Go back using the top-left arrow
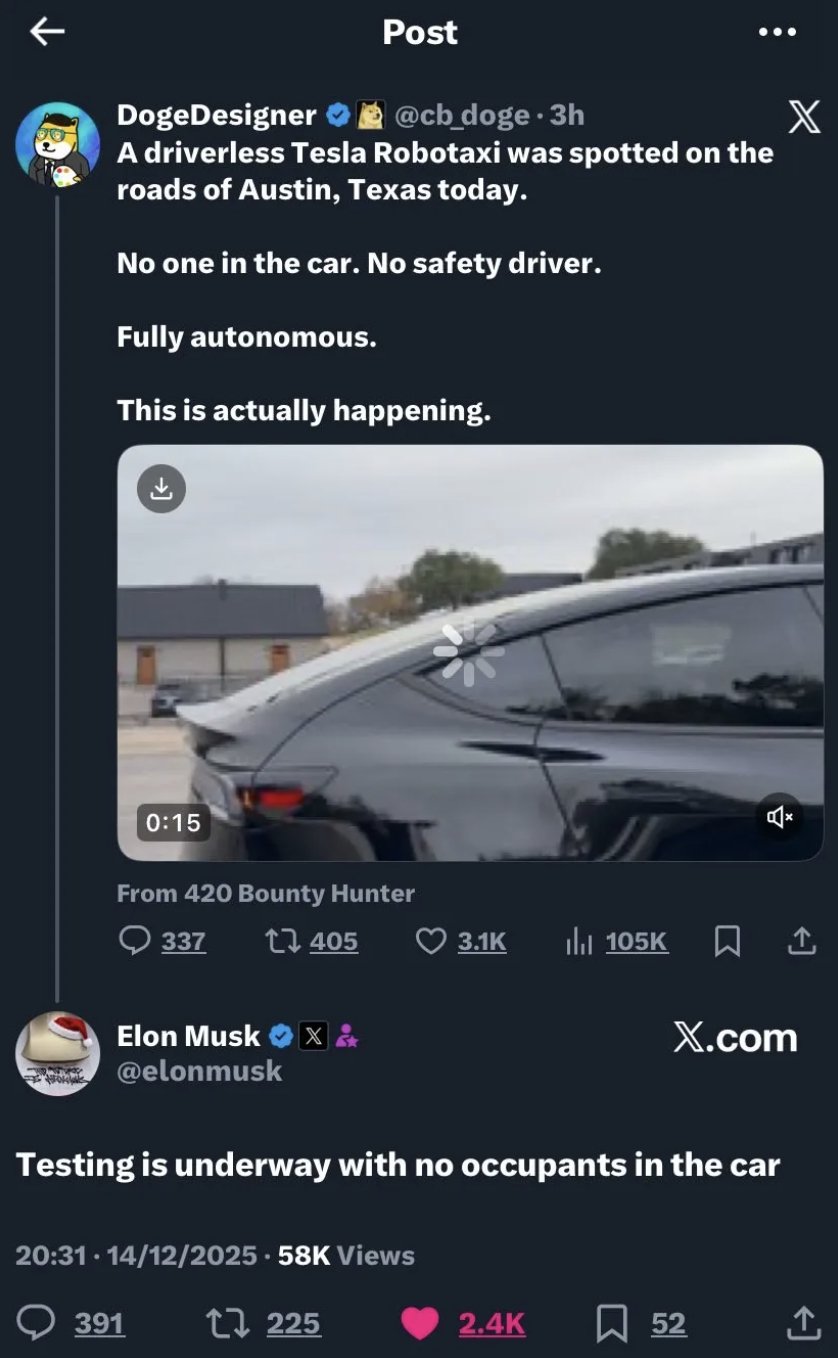 pos(47,32)
